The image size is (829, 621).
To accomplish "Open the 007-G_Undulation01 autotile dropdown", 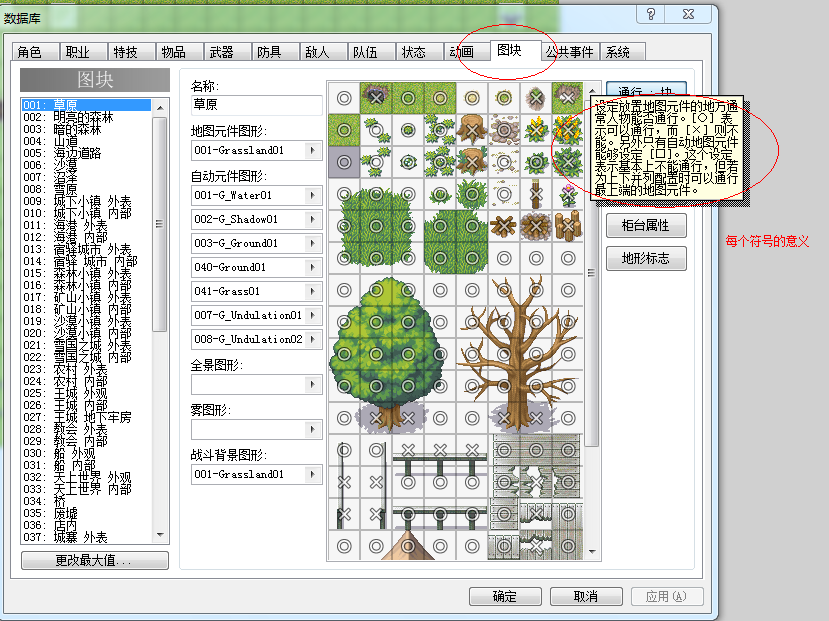I will click(313, 316).
